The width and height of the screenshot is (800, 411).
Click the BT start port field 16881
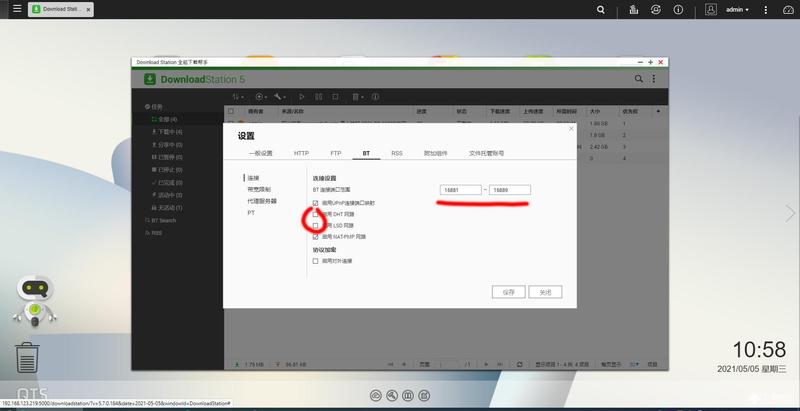(460, 190)
